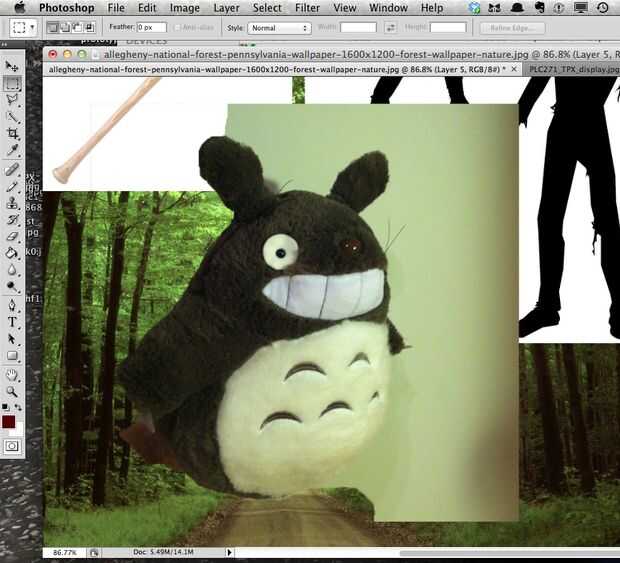Choose Subtract from Selection mode
The image size is (620, 563).
coord(78,27)
